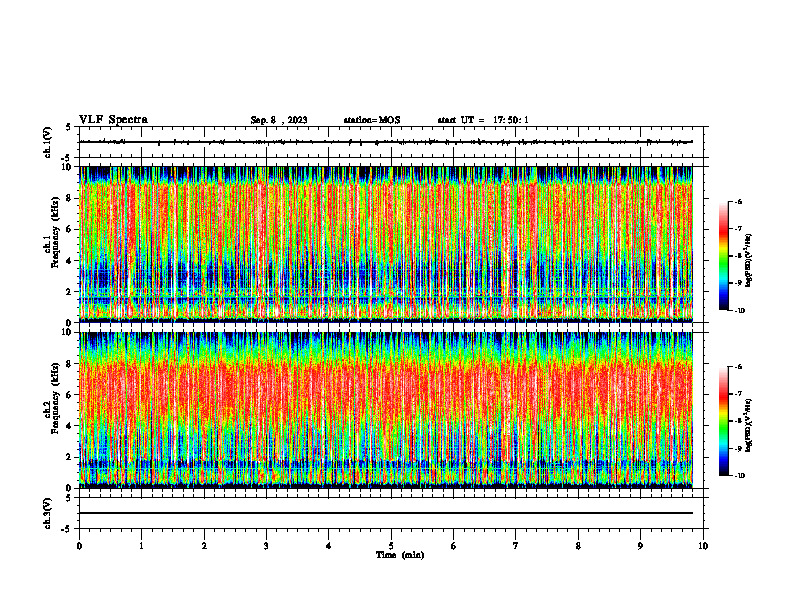Click the "-6" label on ch.1 color scale
This screenshot has height=612, width=792.
tap(739, 202)
